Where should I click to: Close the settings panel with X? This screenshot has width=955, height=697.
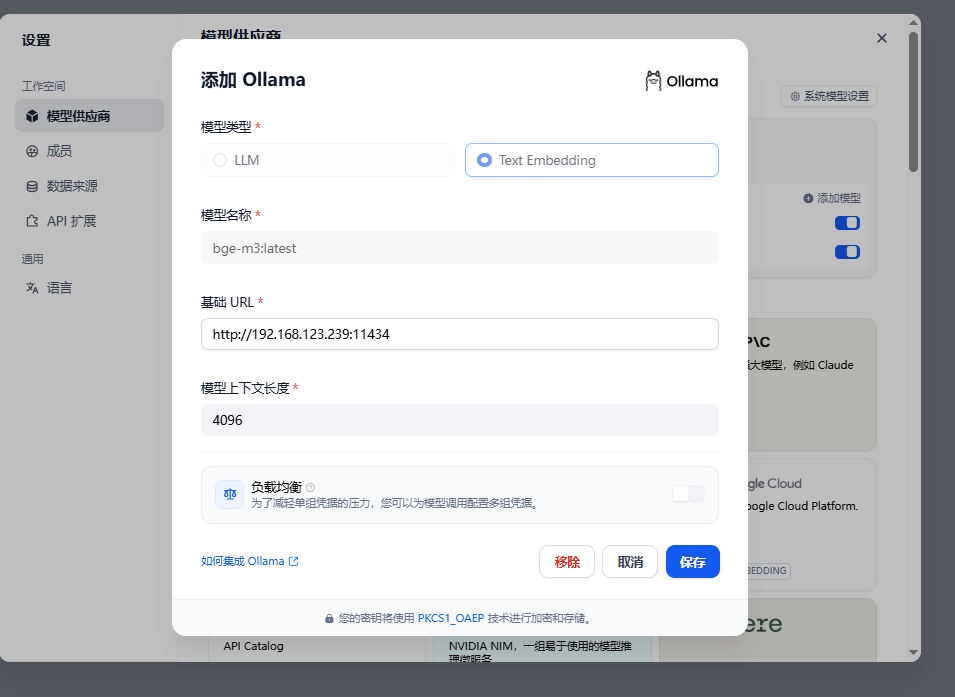click(881, 38)
